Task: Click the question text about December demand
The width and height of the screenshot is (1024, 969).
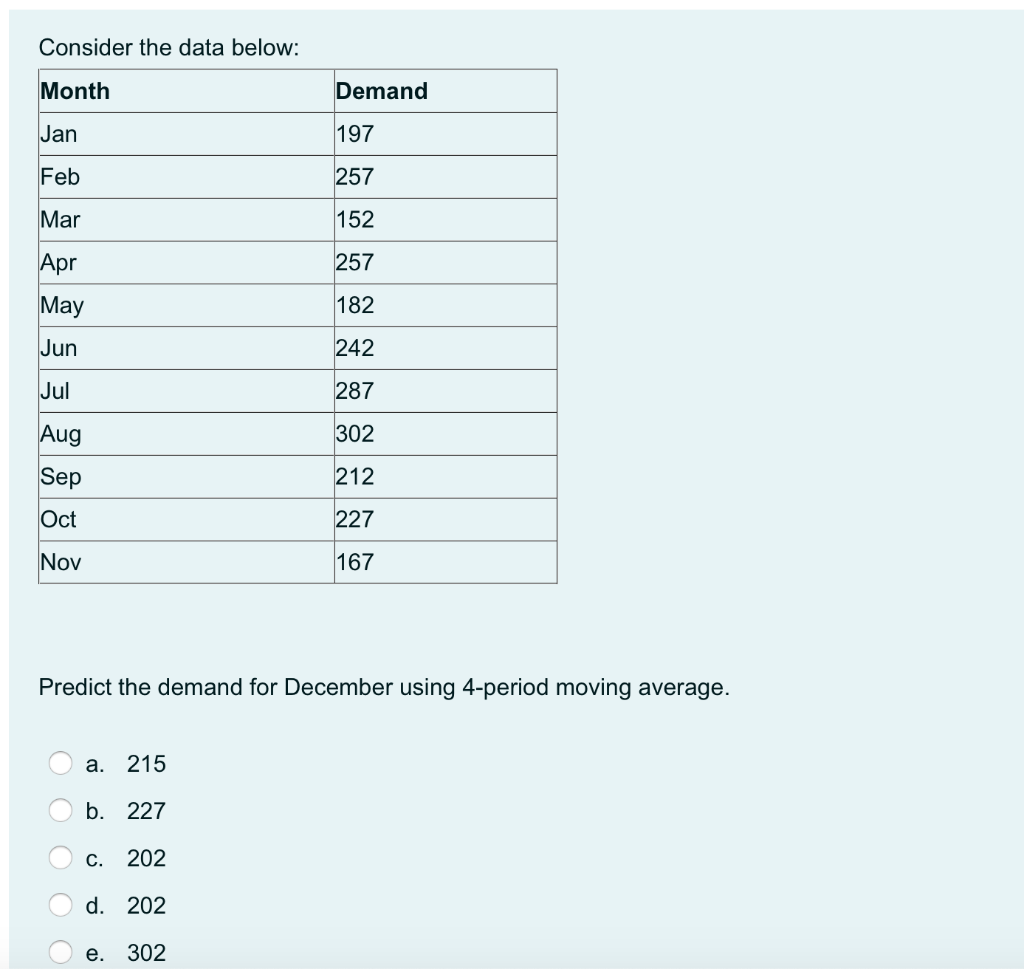Action: (384, 687)
